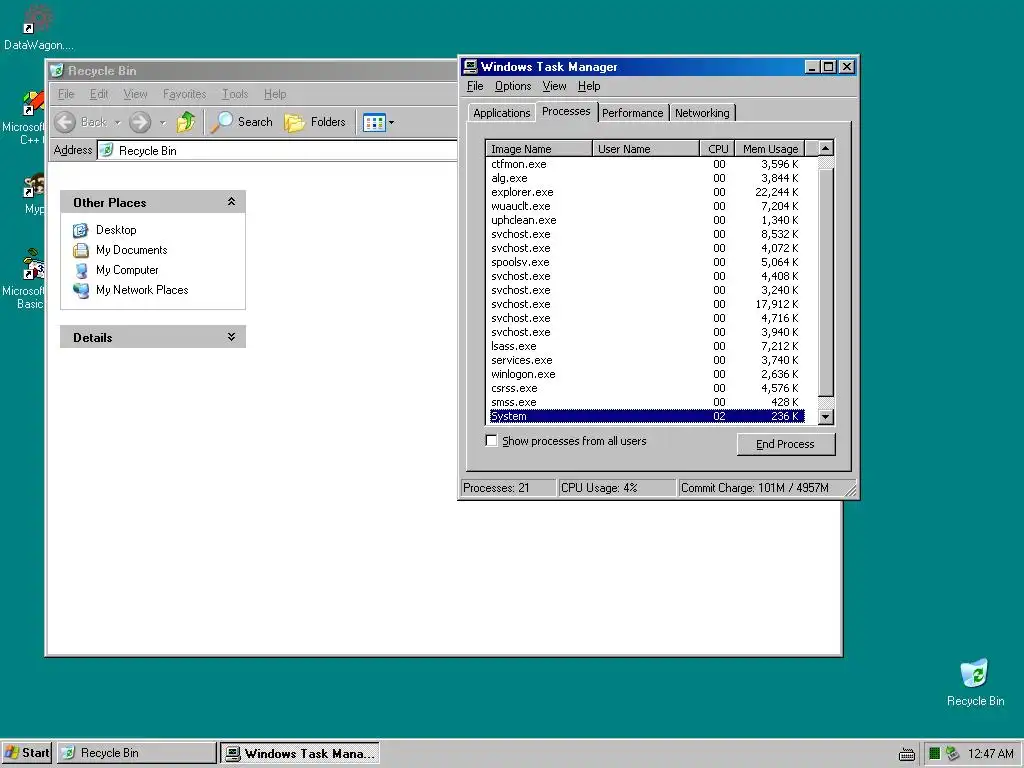
Task: Select the spoolsv.exe process row
Action: [647, 262]
